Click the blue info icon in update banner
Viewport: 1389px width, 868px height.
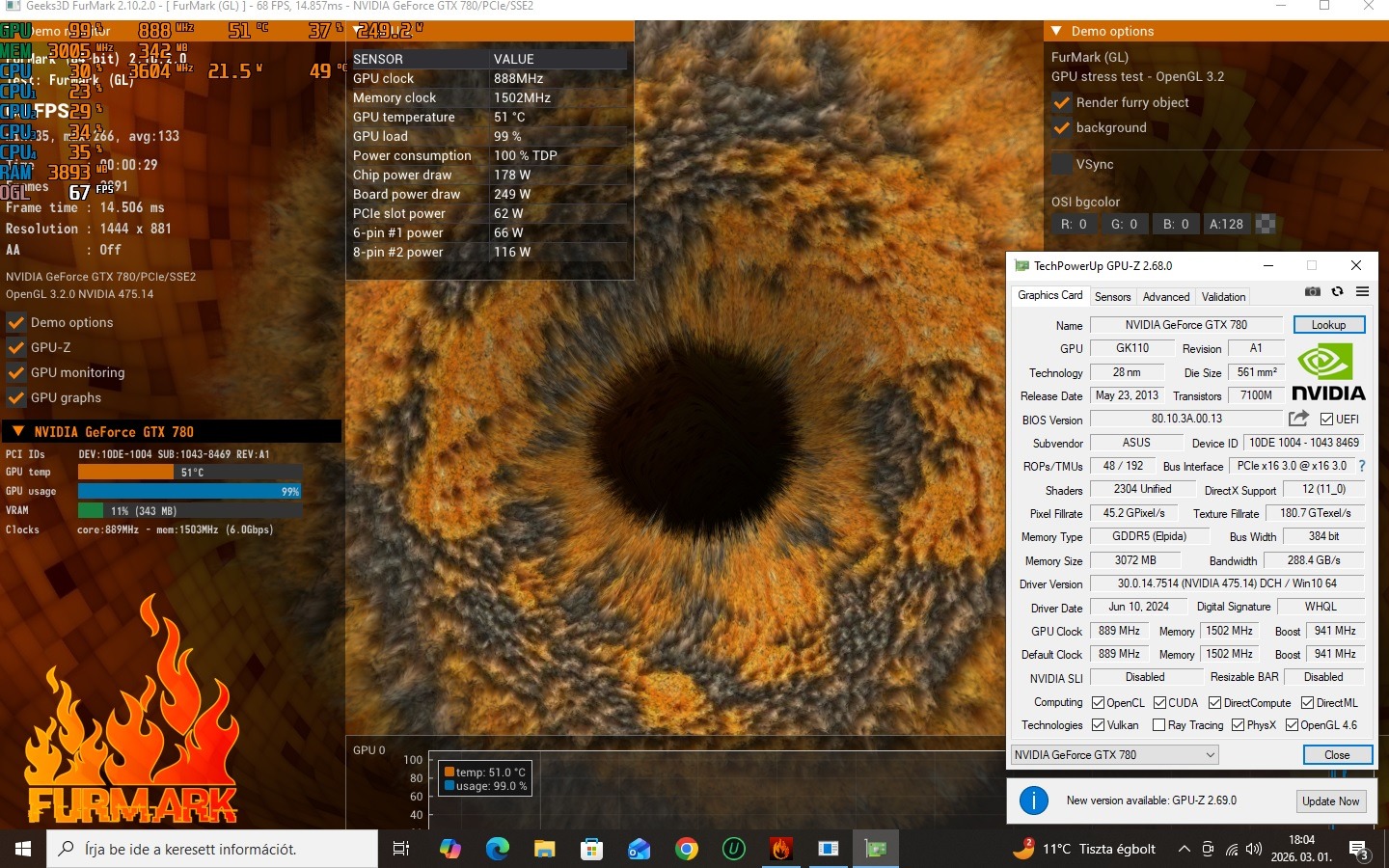1034,800
